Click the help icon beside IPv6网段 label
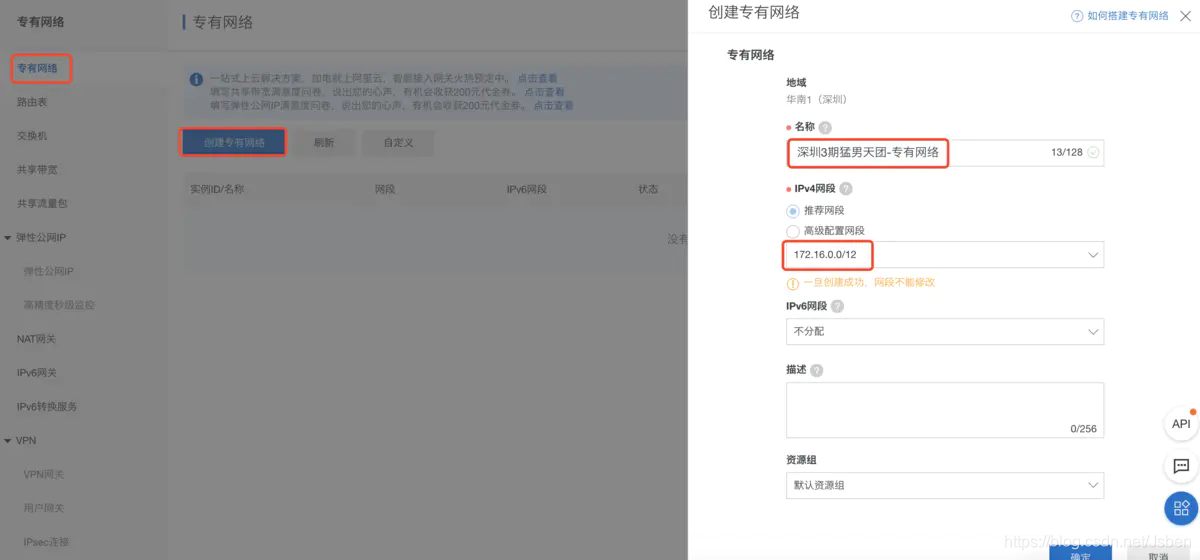The image size is (1200, 560). click(x=837, y=307)
